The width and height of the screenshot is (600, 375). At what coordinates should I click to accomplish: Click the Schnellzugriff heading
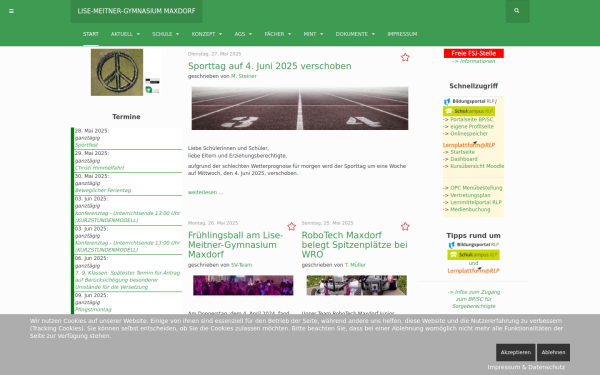pyautogui.click(x=473, y=86)
